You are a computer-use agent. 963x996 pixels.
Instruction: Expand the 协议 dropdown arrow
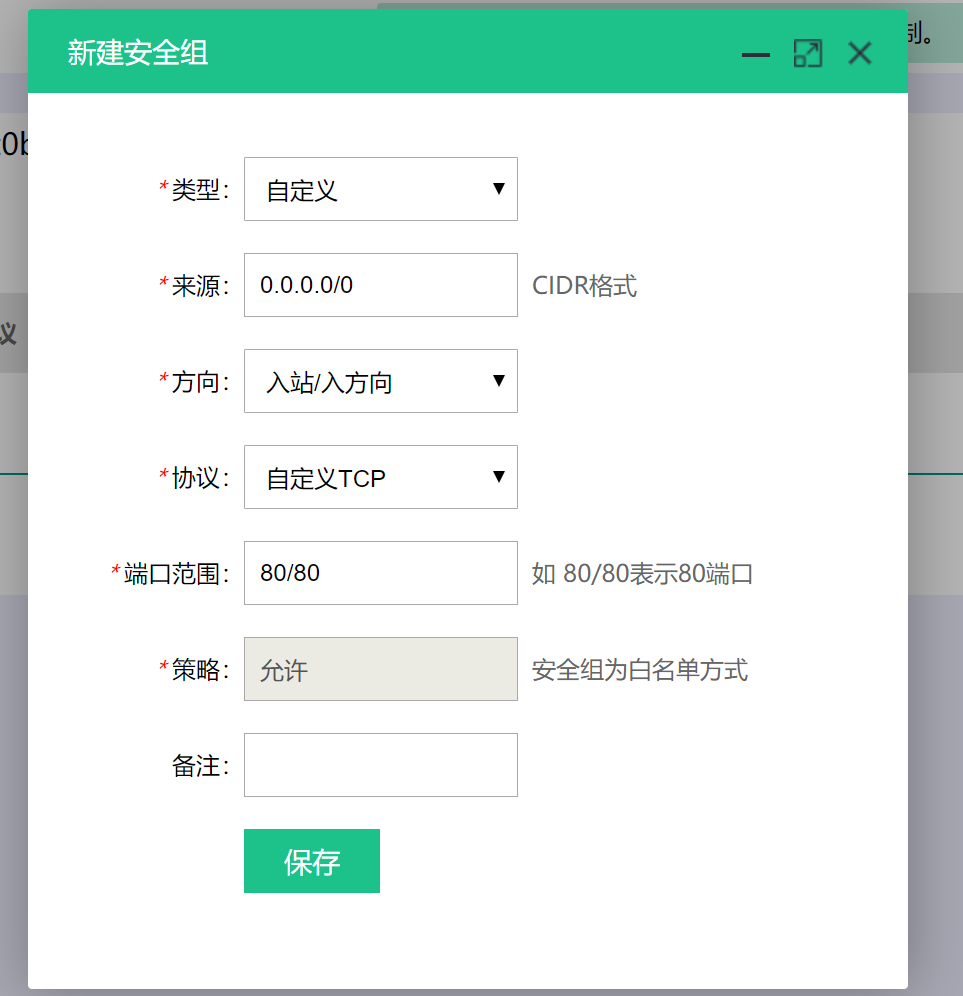point(499,476)
